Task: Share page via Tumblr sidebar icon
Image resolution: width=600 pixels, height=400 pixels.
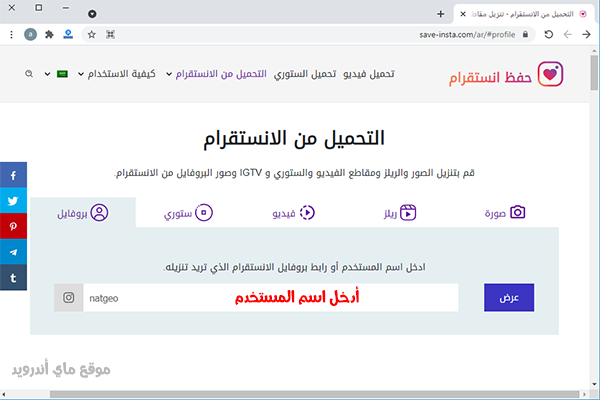Action: point(13,278)
